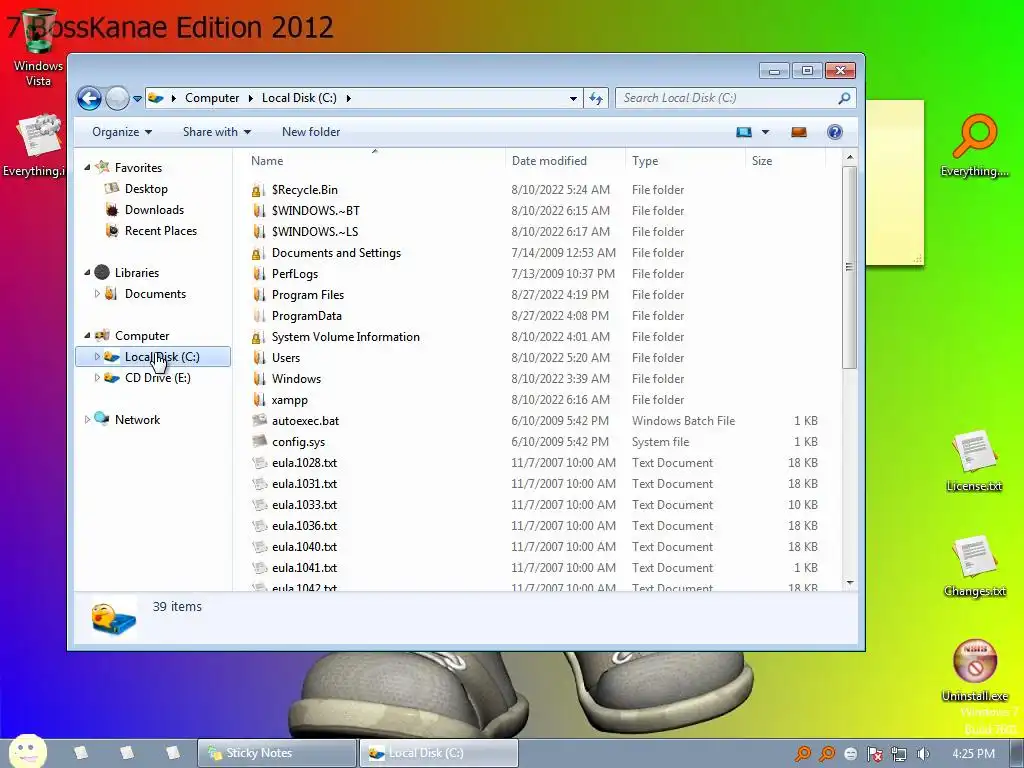Switch to Sticky Notes taskbar button

[278, 753]
